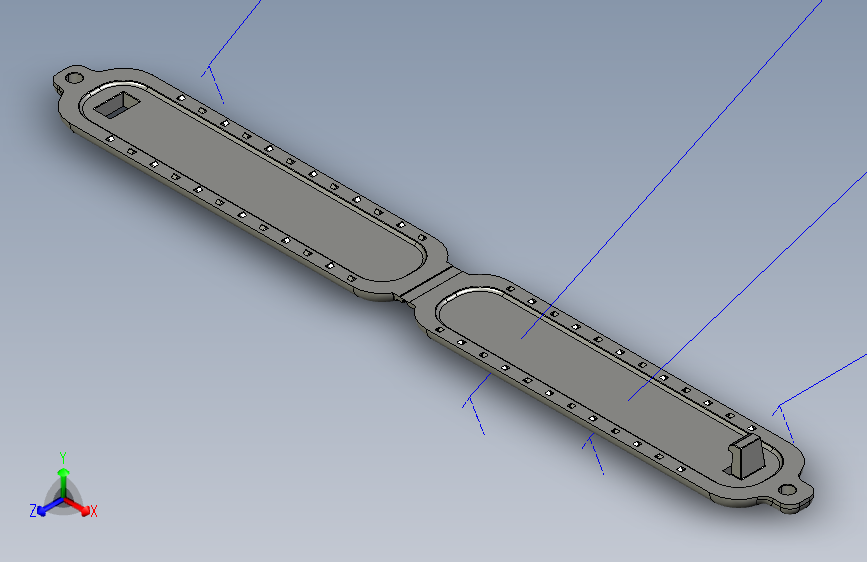867x562 pixels.
Task: Click the red X axis on orientation triad
Action: [77, 506]
